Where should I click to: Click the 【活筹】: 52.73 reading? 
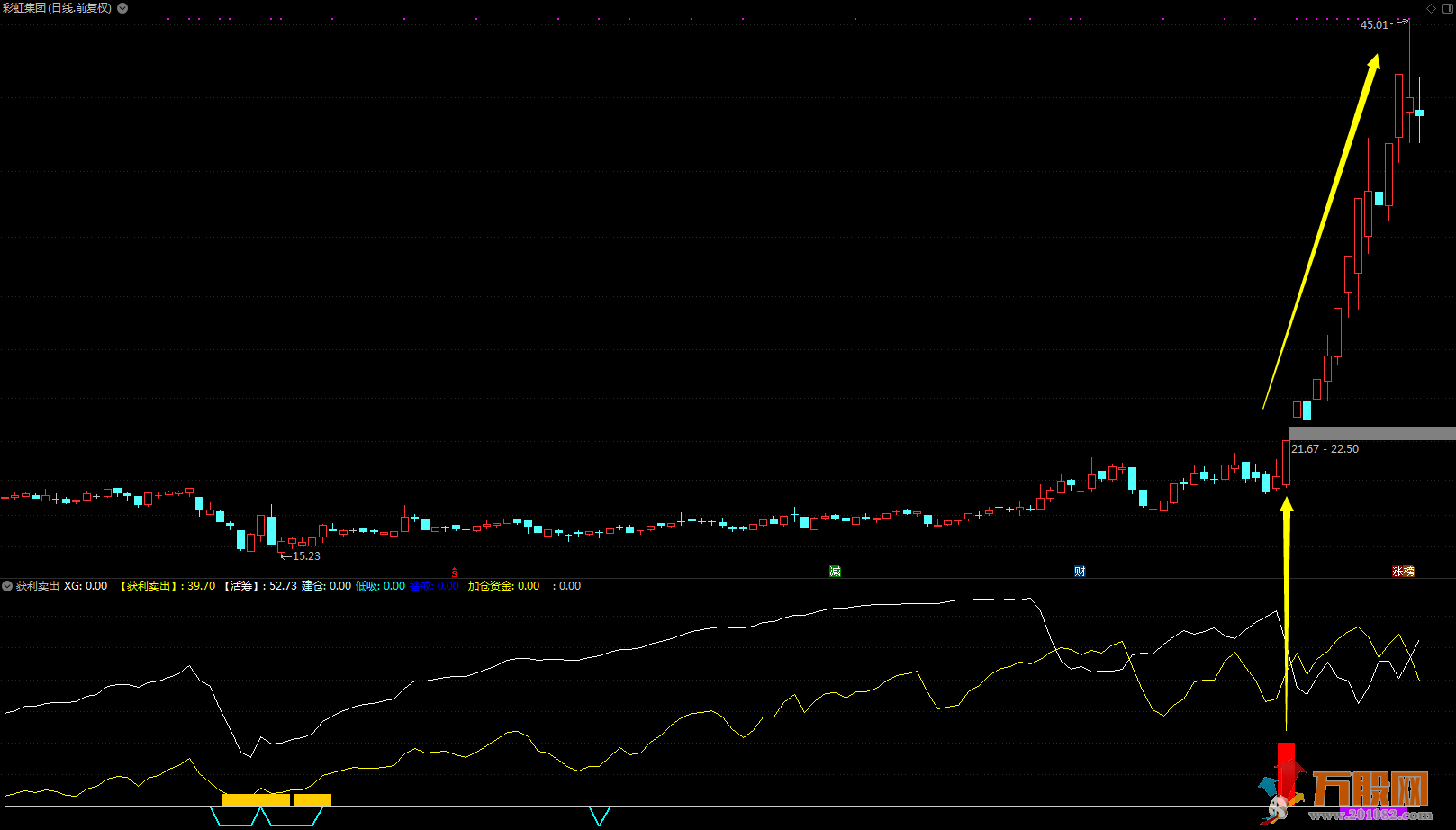259,586
